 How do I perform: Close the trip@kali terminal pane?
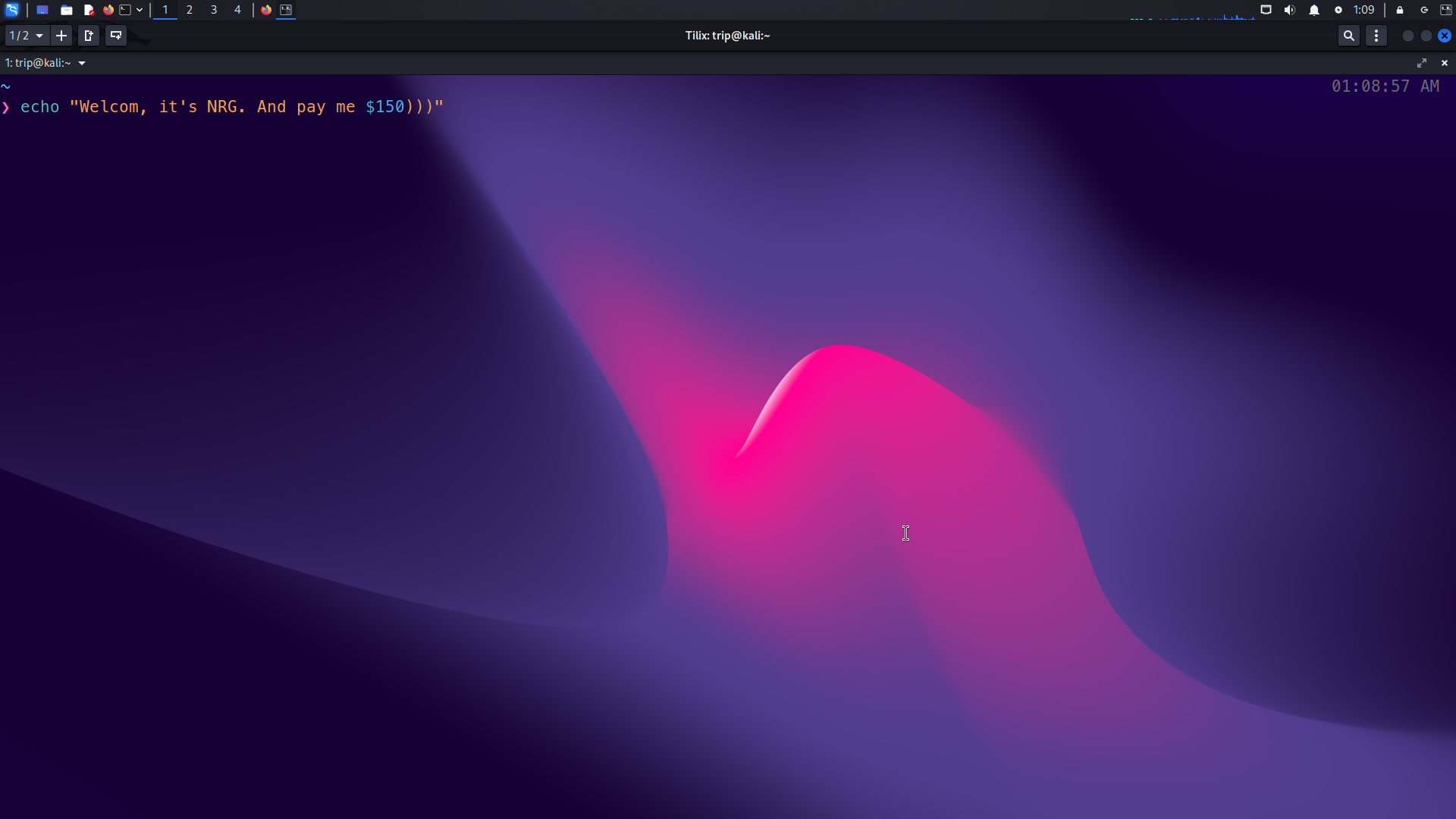(x=1445, y=63)
